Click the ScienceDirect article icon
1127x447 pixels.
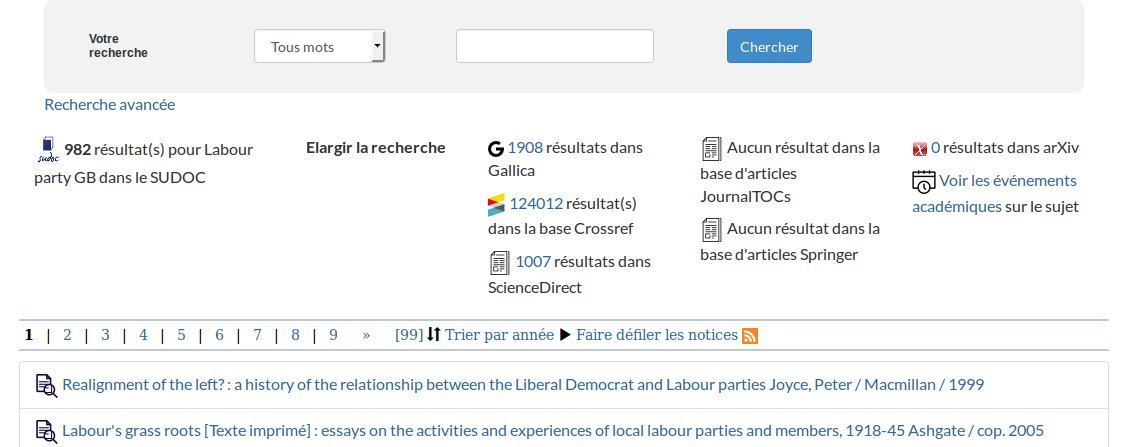(x=500, y=262)
